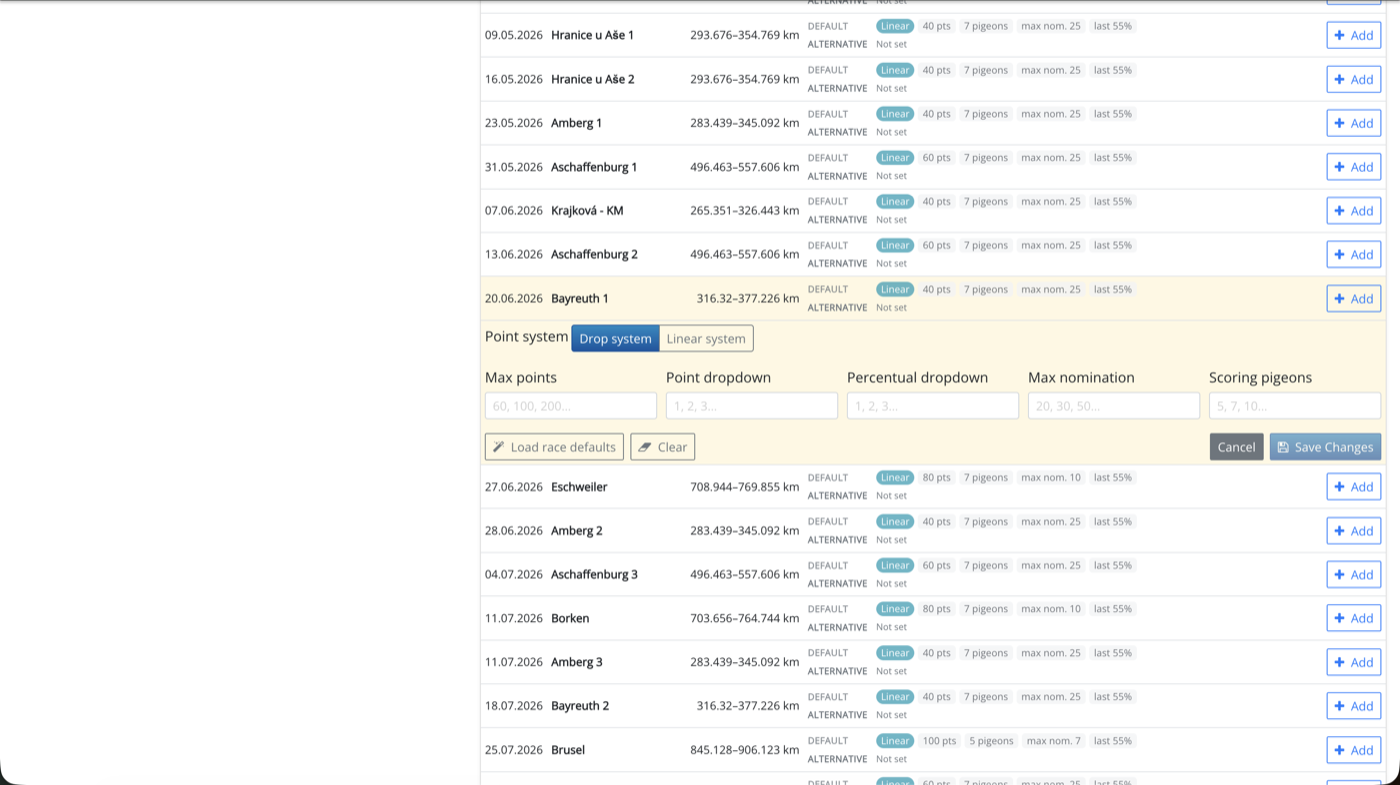The width and height of the screenshot is (1400, 785).
Task: Click Save Changes button
Action: [x=1325, y=447]
